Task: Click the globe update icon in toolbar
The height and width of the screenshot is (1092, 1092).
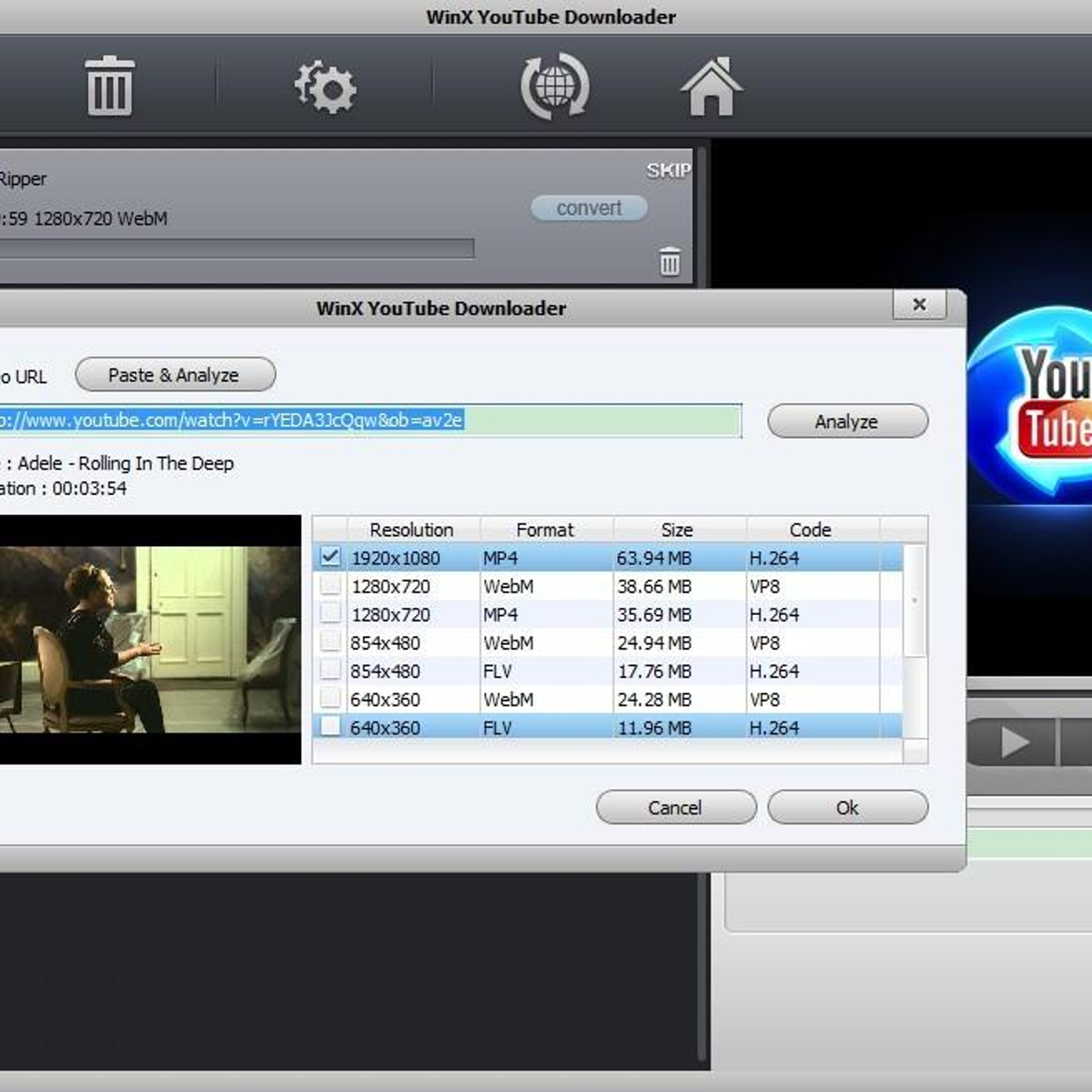Action: (554, 86)
